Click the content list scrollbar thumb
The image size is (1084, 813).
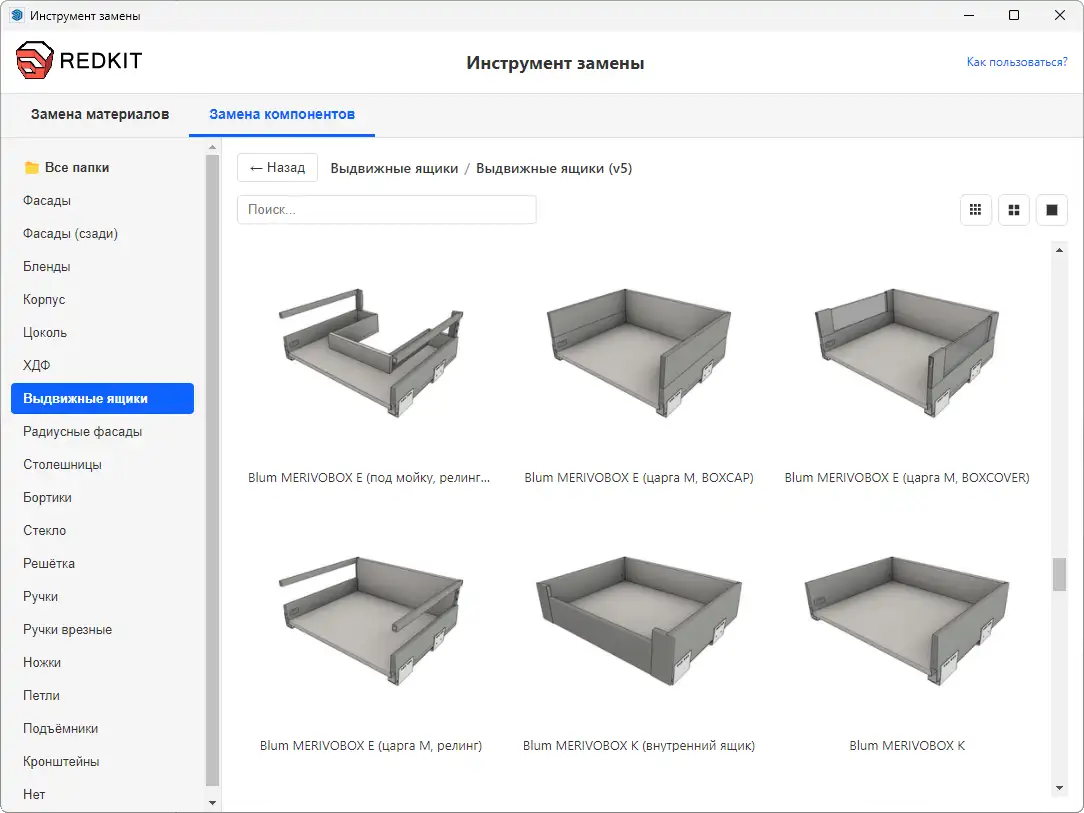(1059, 574)
